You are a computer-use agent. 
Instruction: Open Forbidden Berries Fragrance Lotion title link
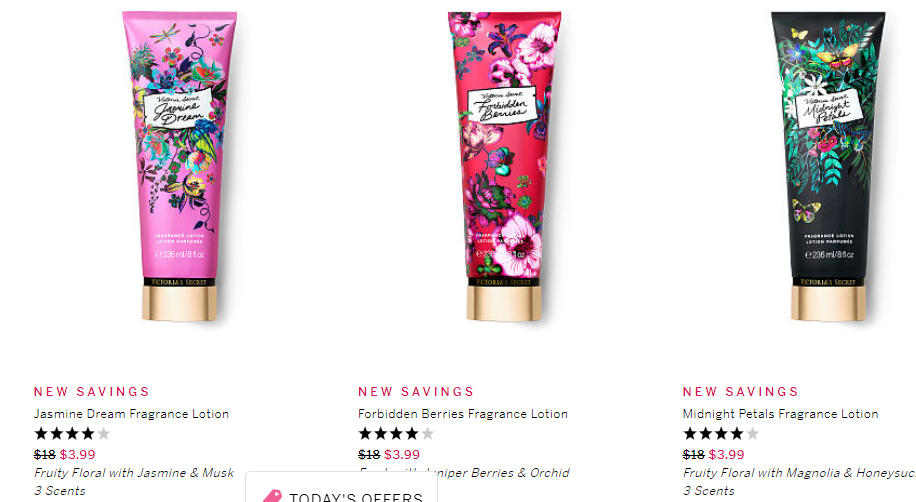point(463,414)
